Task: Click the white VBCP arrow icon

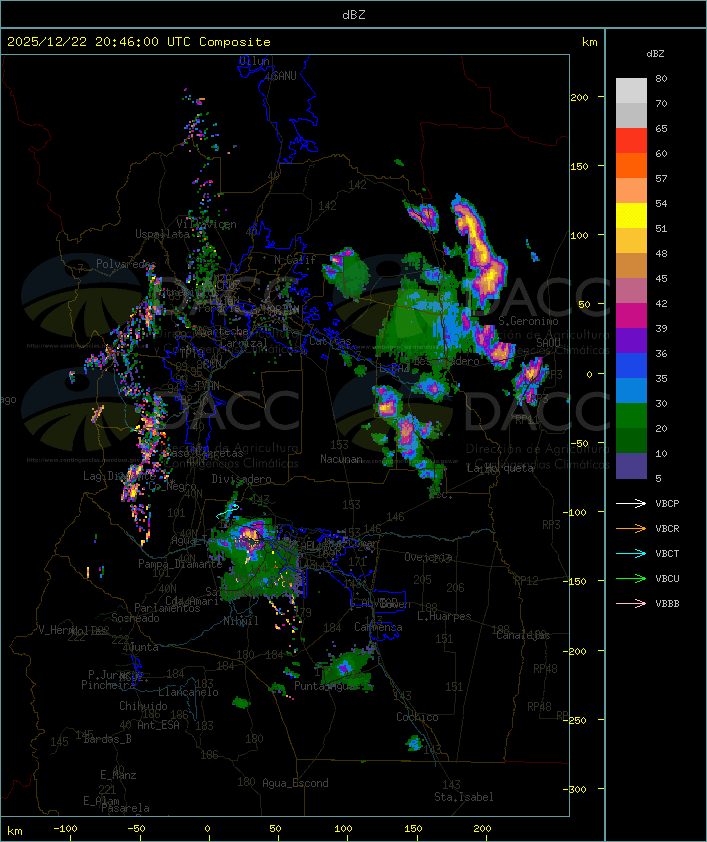Action: 631,503
